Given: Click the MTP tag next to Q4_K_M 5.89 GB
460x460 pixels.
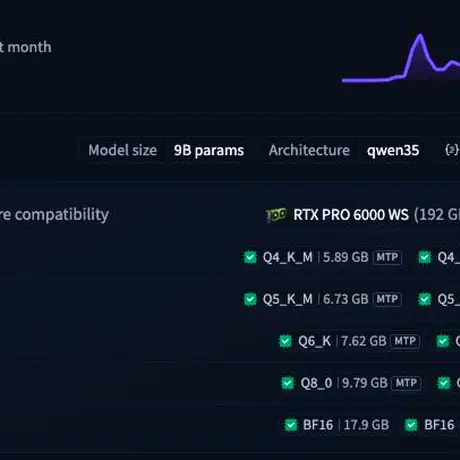Looking at the screenshot, I should (x=387, y=257).
